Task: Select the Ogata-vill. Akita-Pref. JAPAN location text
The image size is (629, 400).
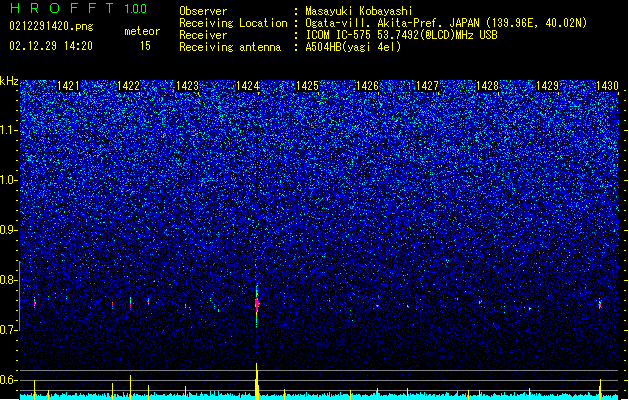Action: (446, 23)
